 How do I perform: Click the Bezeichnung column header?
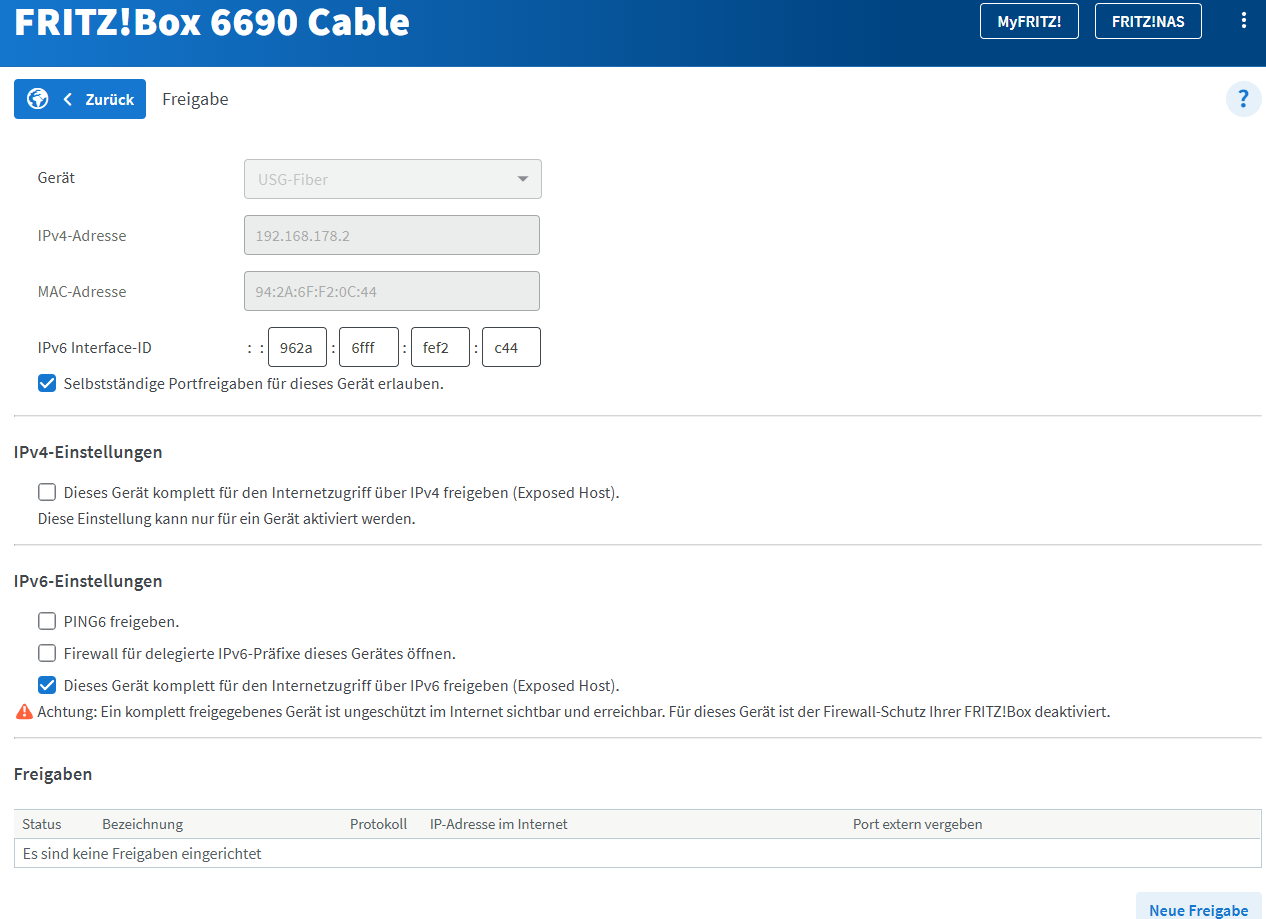pos(142,824)
